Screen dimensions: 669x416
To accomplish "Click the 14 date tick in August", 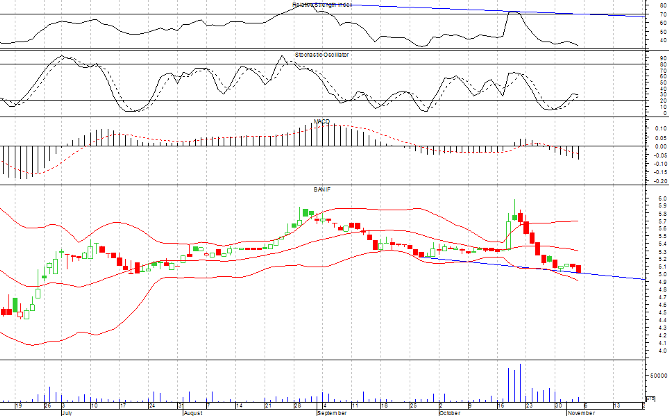I will click(239, 405).
